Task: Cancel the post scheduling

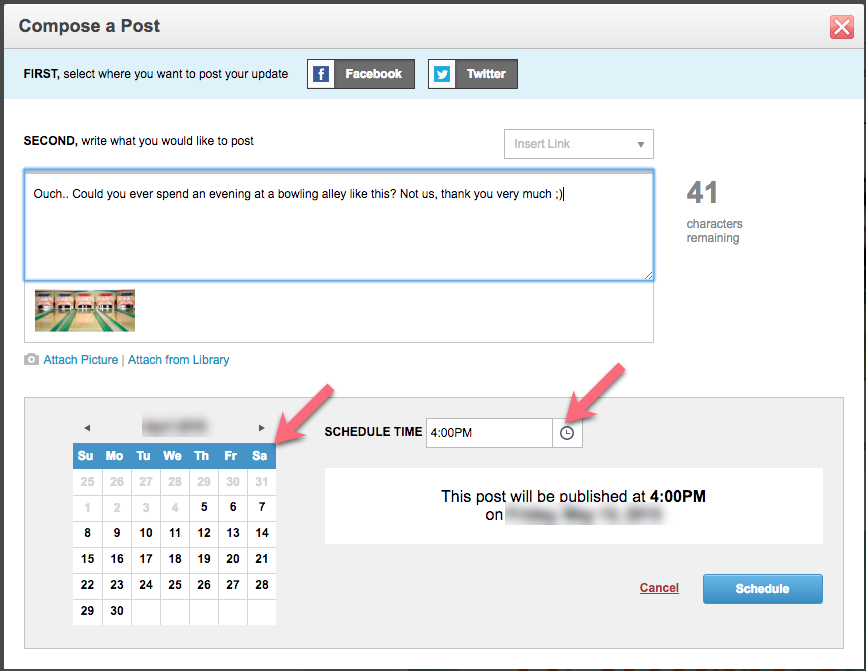Action: (659, 588)
